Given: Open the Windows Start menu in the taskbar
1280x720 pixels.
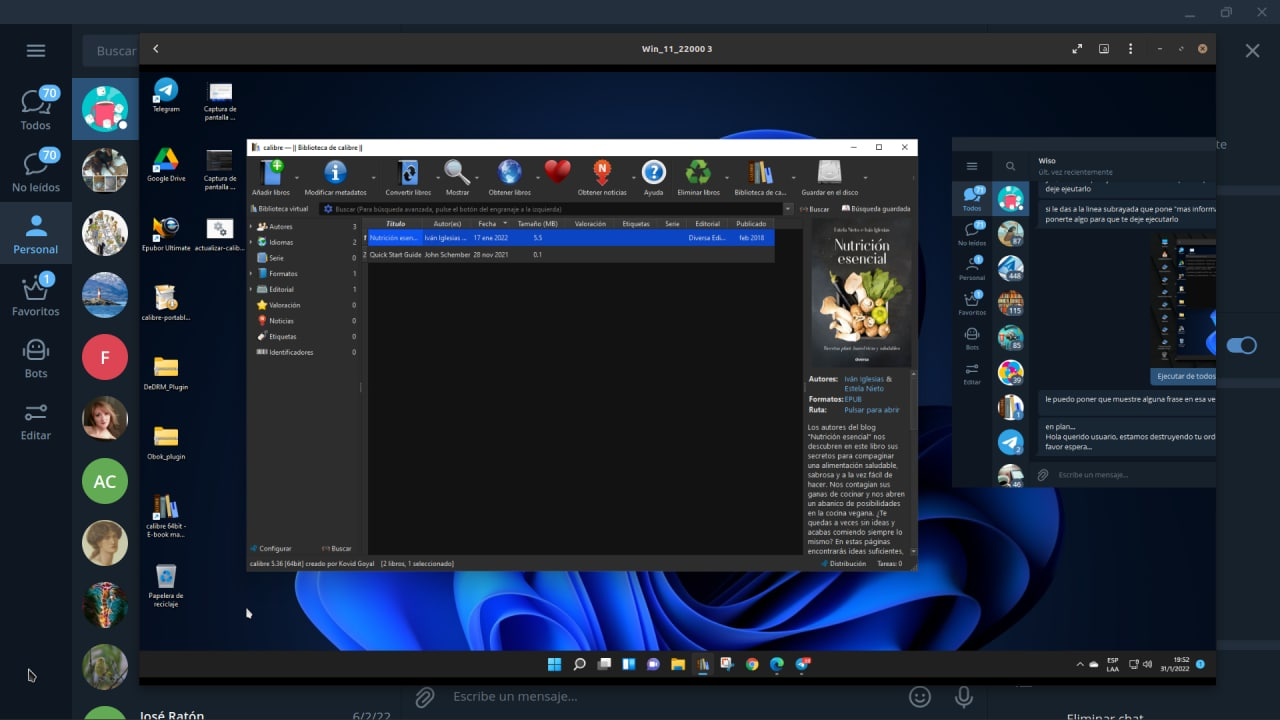Looking at the screenshot, I should tap(553, 664).
